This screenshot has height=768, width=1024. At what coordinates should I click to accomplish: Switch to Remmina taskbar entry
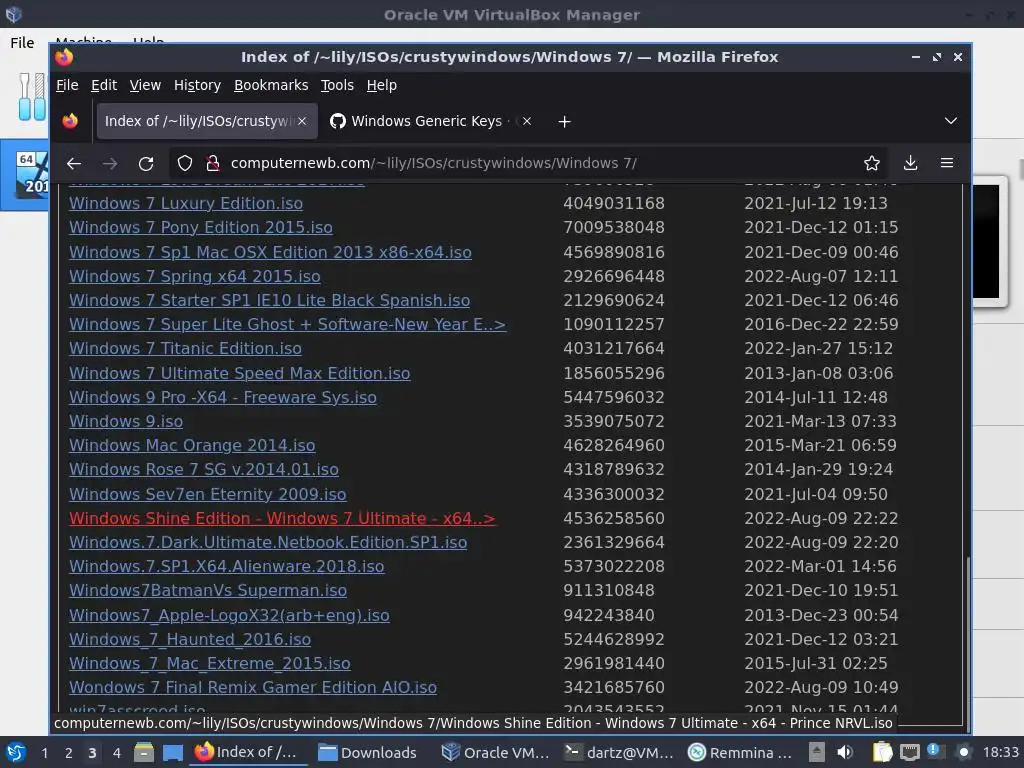point(741,752)
